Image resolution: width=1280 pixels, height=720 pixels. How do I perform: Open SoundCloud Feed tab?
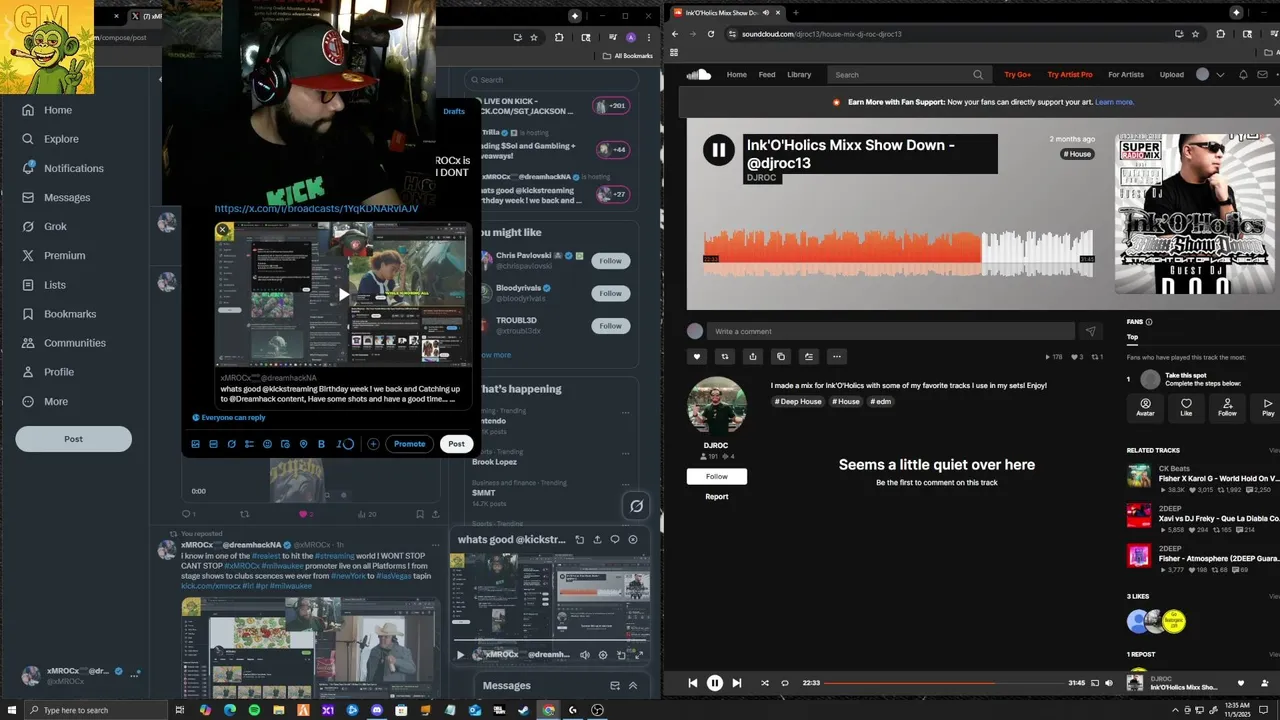[x=767, y=75]
